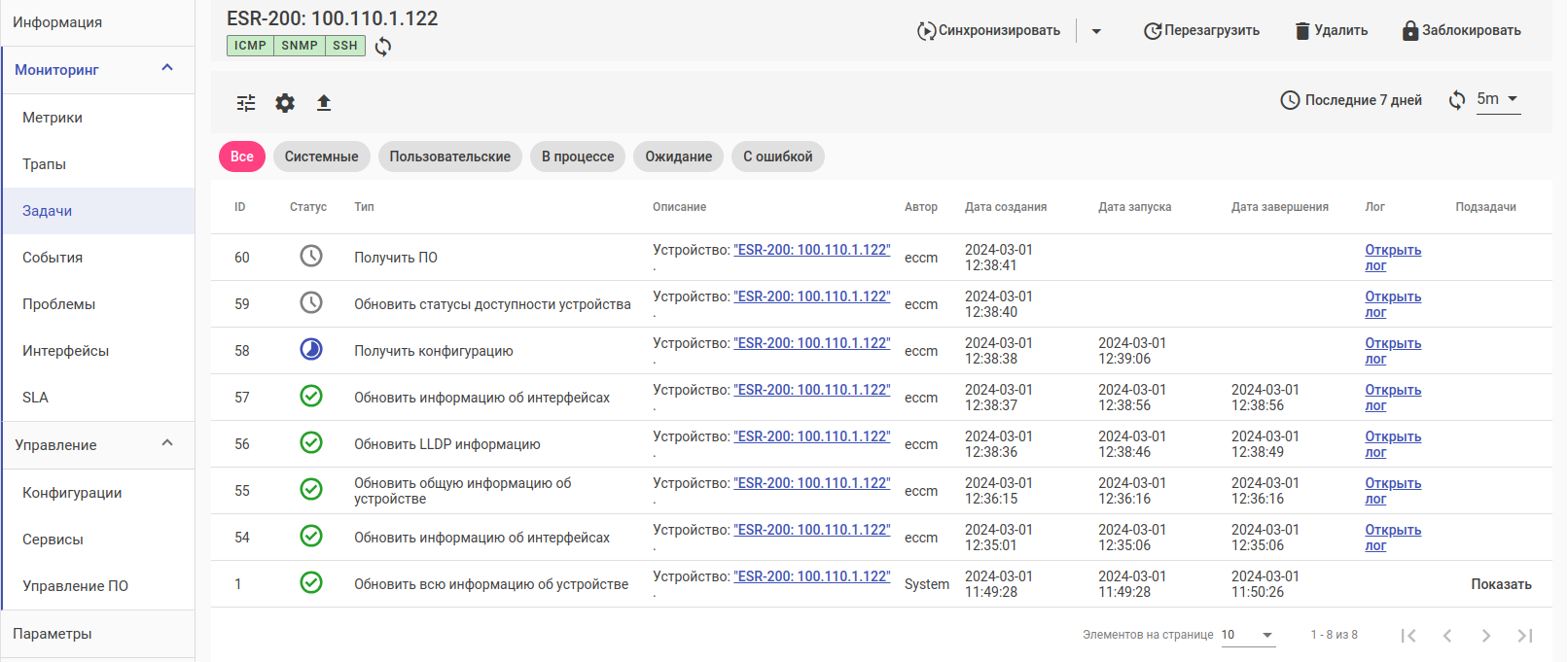This screenshot has width=1568, height=662.
Task: Filter tasks by "Системные" chip
Action: click(321, 157)
